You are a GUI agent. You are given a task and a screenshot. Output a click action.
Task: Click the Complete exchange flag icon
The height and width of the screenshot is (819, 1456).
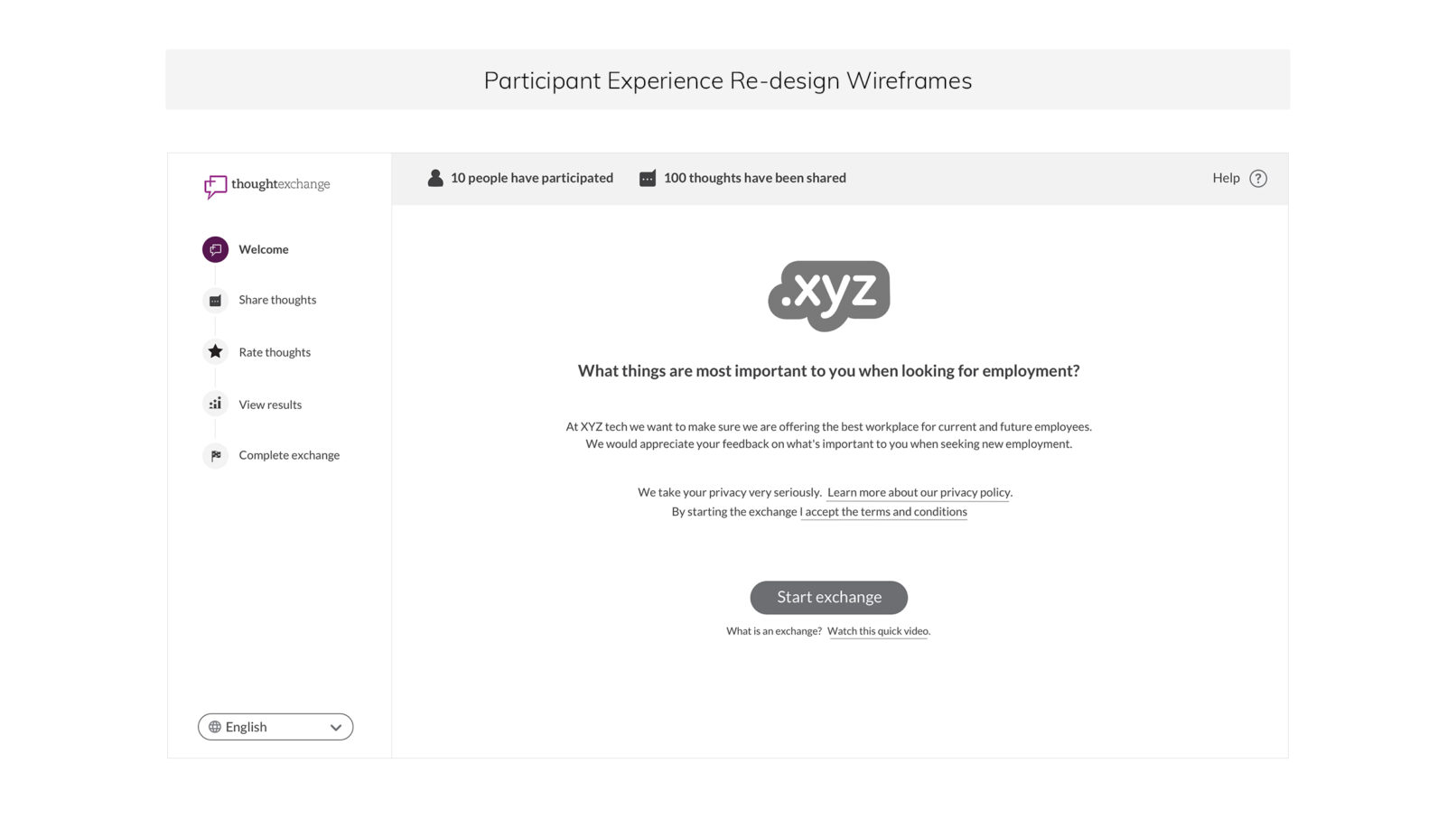tap(215, 456)
